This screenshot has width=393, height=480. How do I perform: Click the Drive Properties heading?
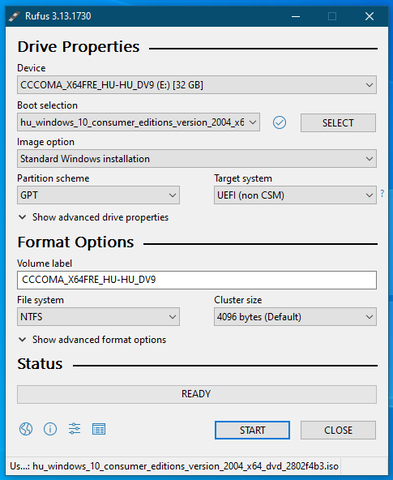(78, 47)
